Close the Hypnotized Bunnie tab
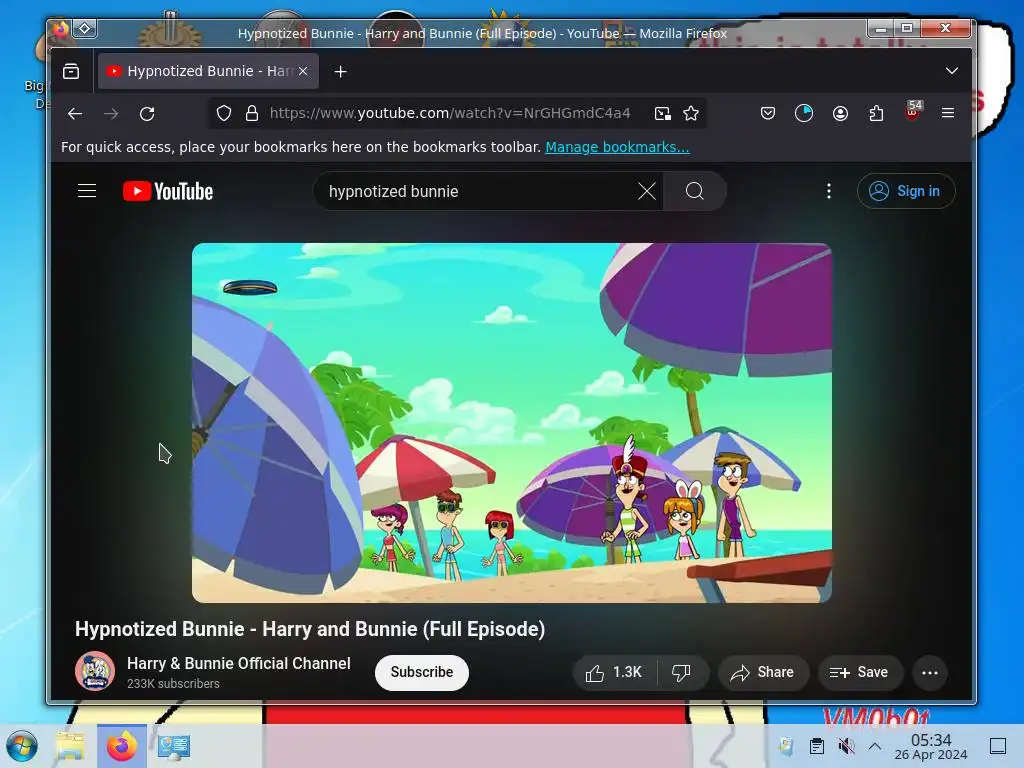Screen dimensions: 1024x768 pyautogui.click(x=303, y=71)
